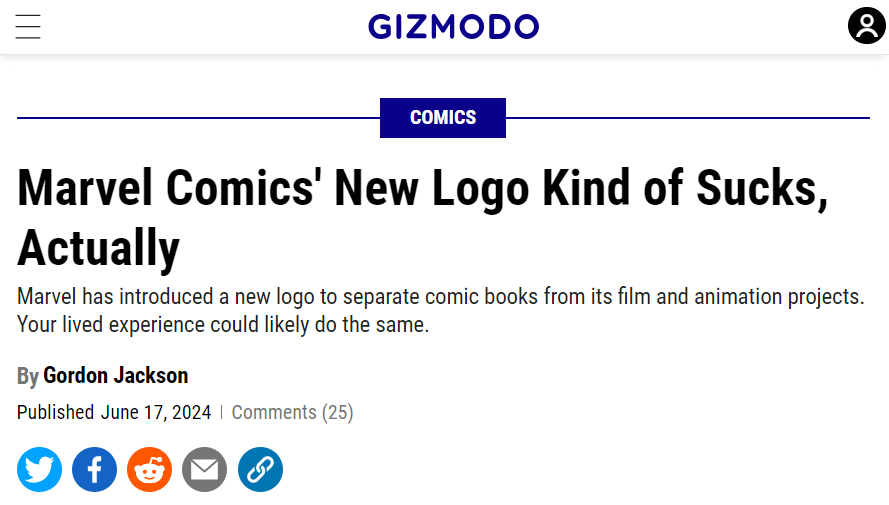The image size is (889, 505).
Task: Click the "Marvel Comics' New Logo" headline
Action: point(422,188)
